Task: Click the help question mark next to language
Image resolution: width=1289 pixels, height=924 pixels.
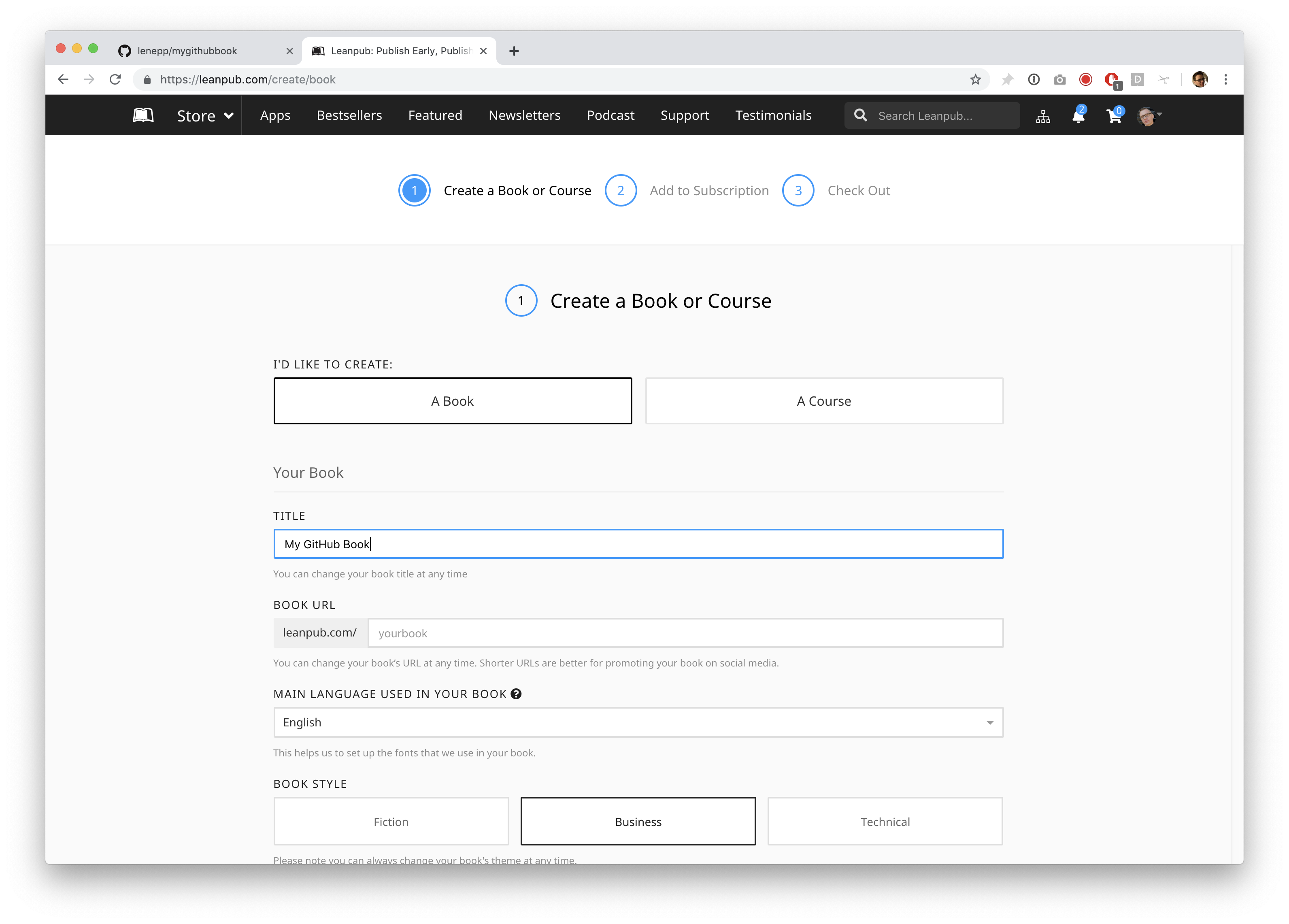Action: click(516, 694)
